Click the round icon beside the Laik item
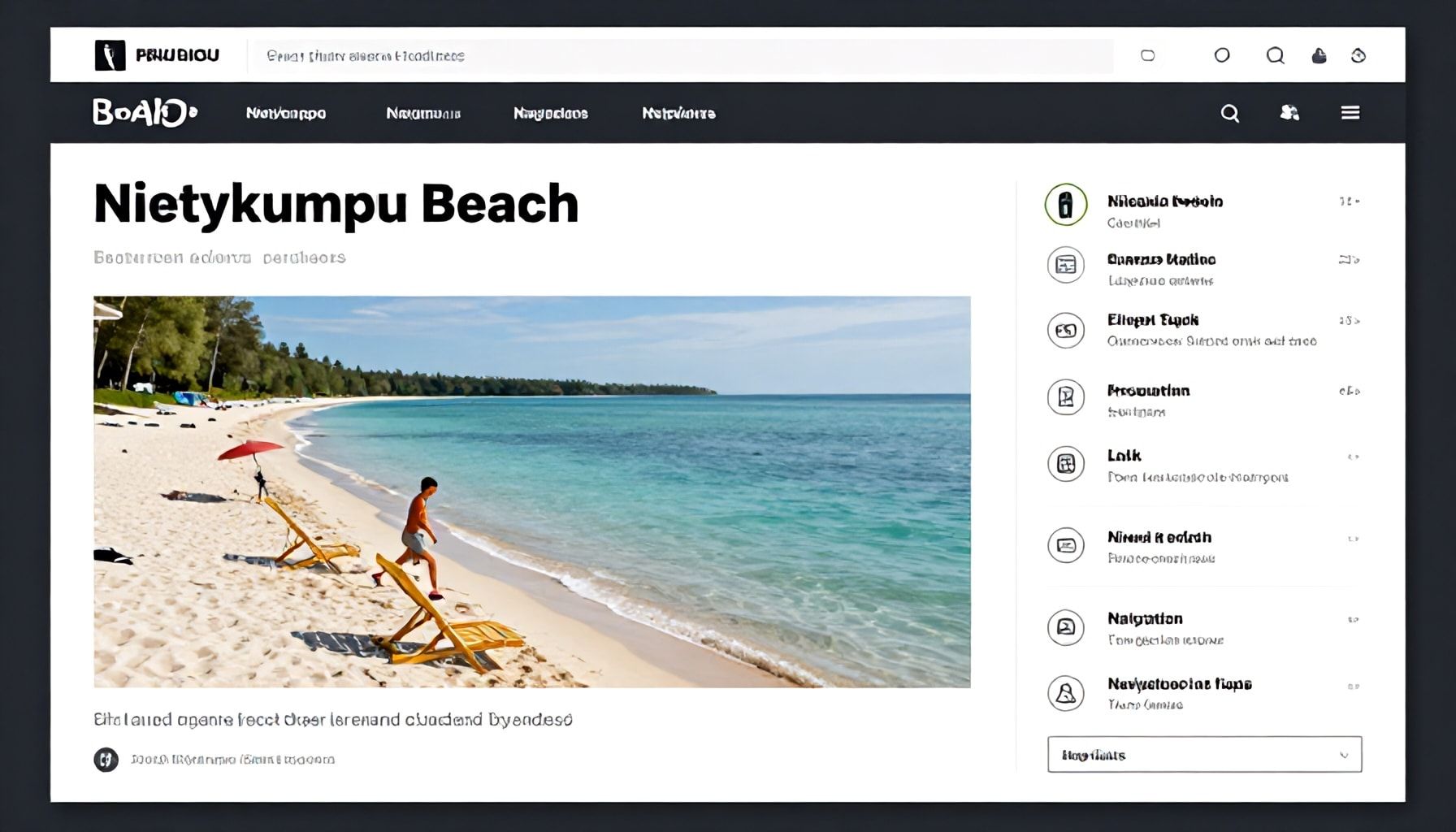Image resolution: width=1456 pixels, height=832 pixels. point(1065,464)
